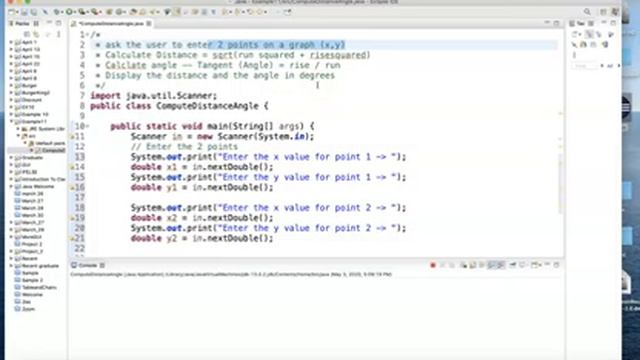Click the warning marker on line 11
The image size is (640, 360).
coord(72,137)
